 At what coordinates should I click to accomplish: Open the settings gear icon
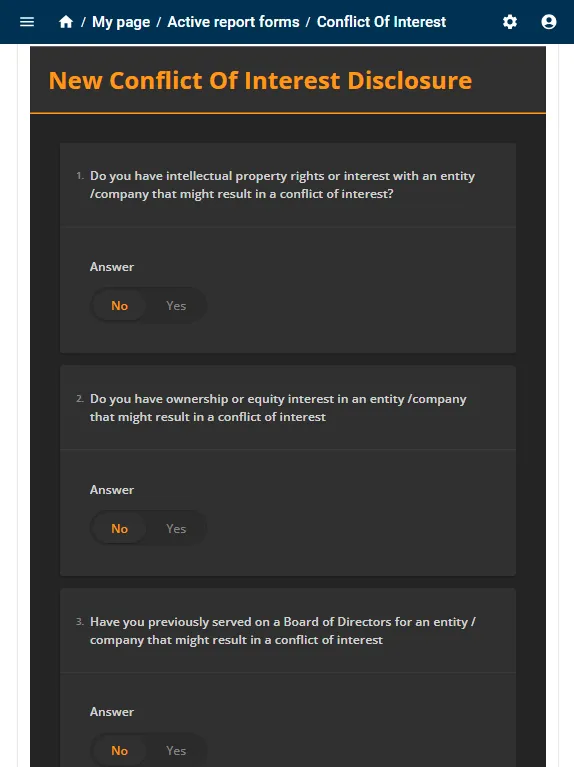[510, 22]
